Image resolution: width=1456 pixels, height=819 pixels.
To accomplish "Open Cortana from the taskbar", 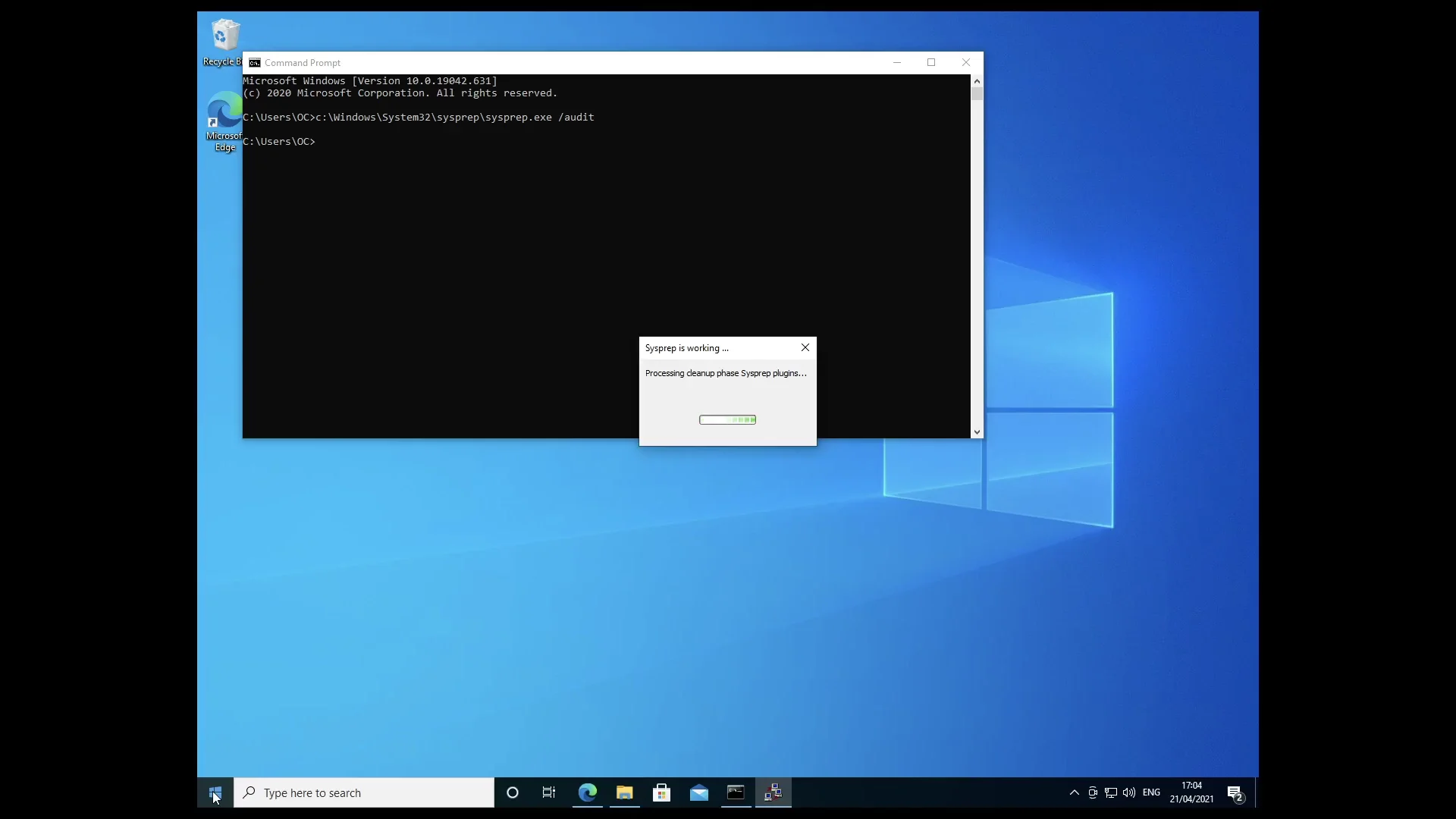I will [x=513, y=792].
